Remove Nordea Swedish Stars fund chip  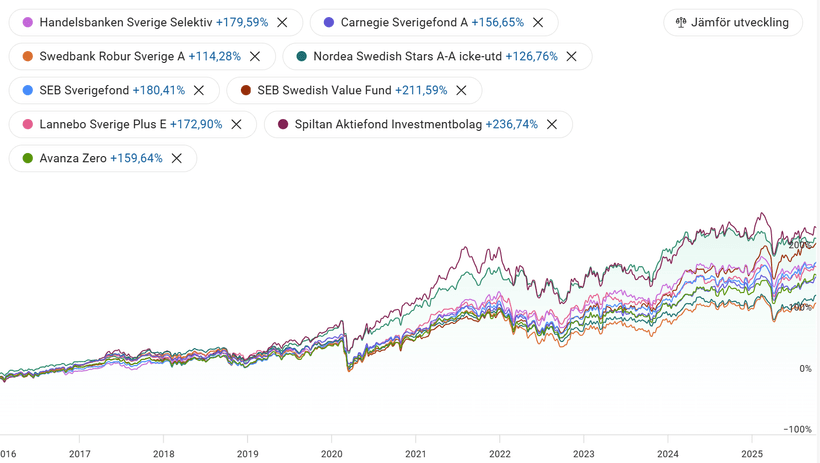(x=572, y=56)
